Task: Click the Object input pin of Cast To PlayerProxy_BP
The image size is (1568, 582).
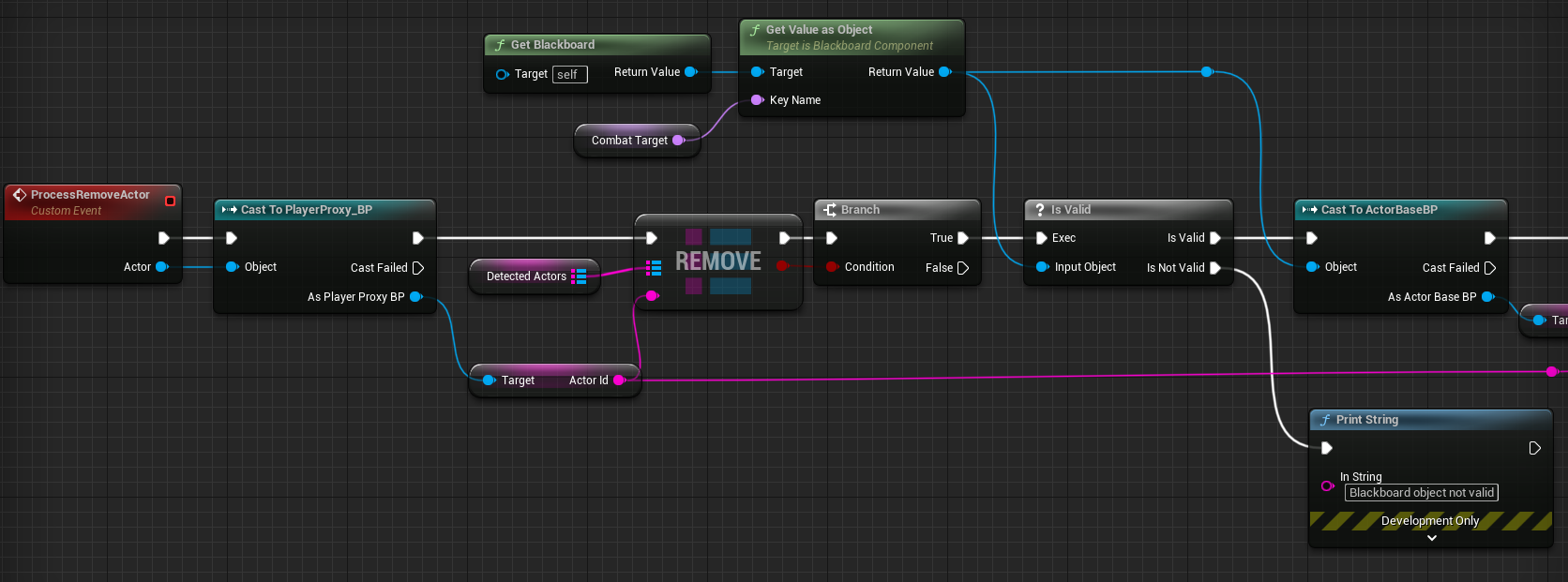Action: 232,267
